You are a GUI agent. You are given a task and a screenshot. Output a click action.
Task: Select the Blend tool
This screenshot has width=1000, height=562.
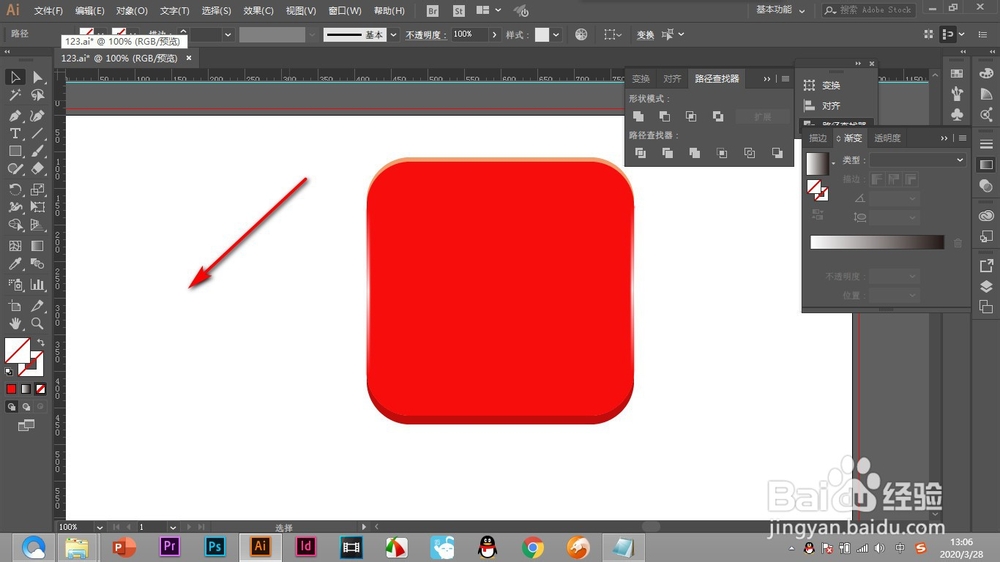coord(38,263)
